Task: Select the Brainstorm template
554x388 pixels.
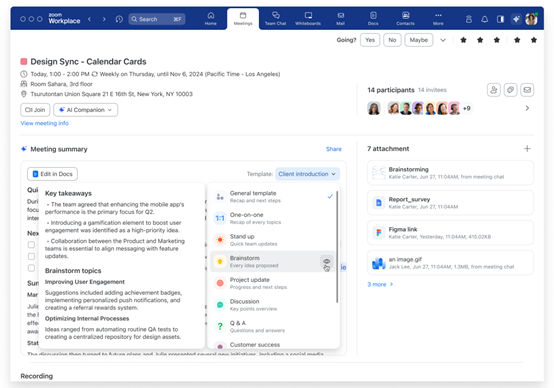Action: click(x=272, y=261)
